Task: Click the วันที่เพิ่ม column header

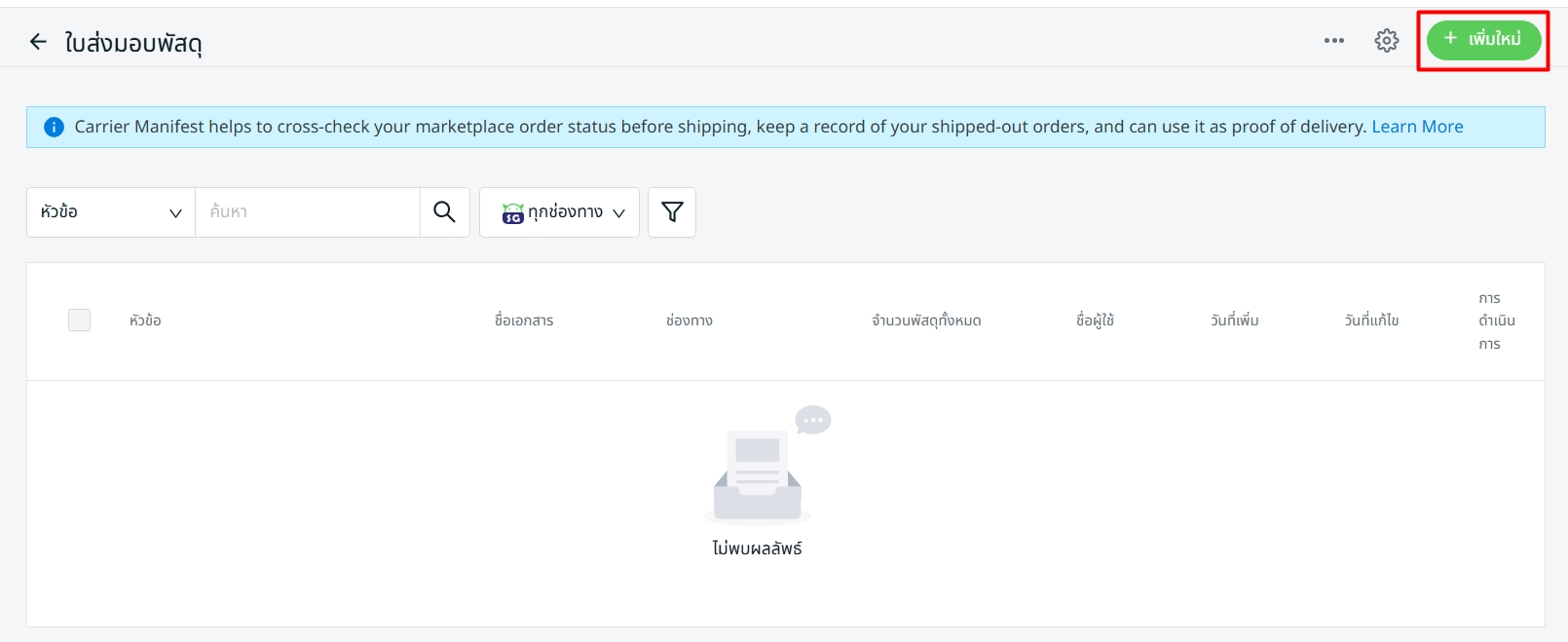Action: click(x=1235, y=321)
